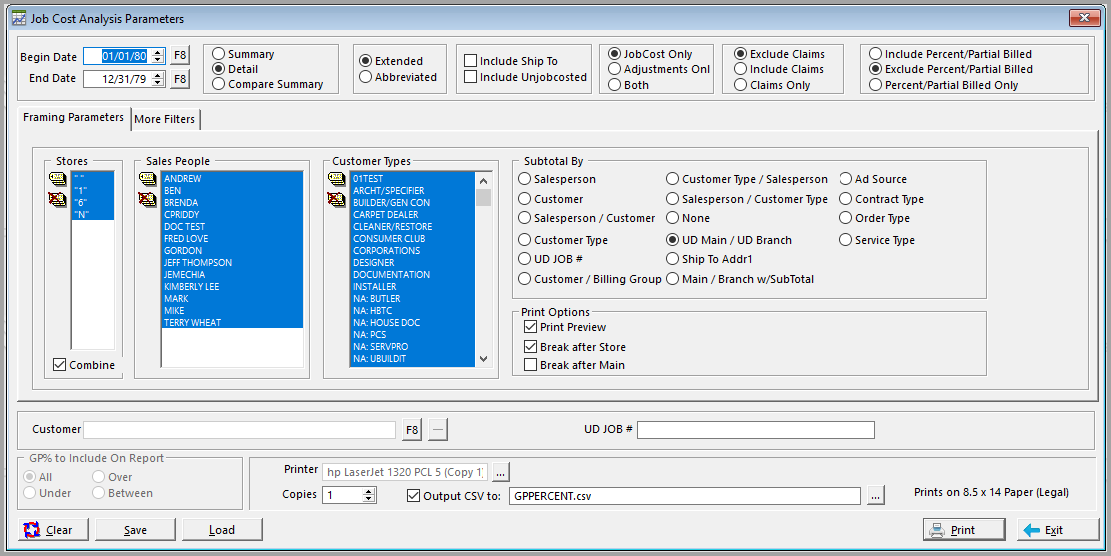Image resolution: width=1111 pixels, height=556 pixels.
Task: Enable the Include Ship To checkbox
Action: pos(470,61)
